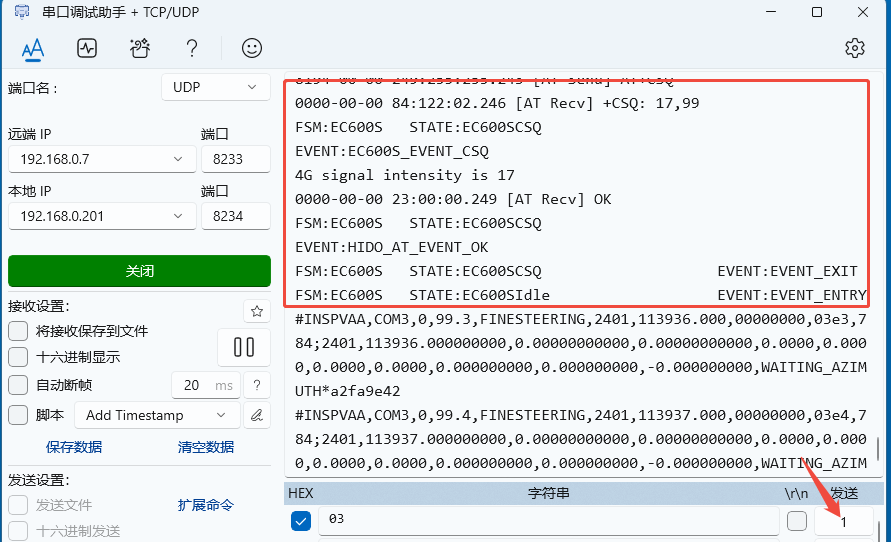Click the 'EVENT:EC600S_EVENT_CSQ' log line
Screen dimensions: 891x542
pyautogui.click(x=392, y=151)
